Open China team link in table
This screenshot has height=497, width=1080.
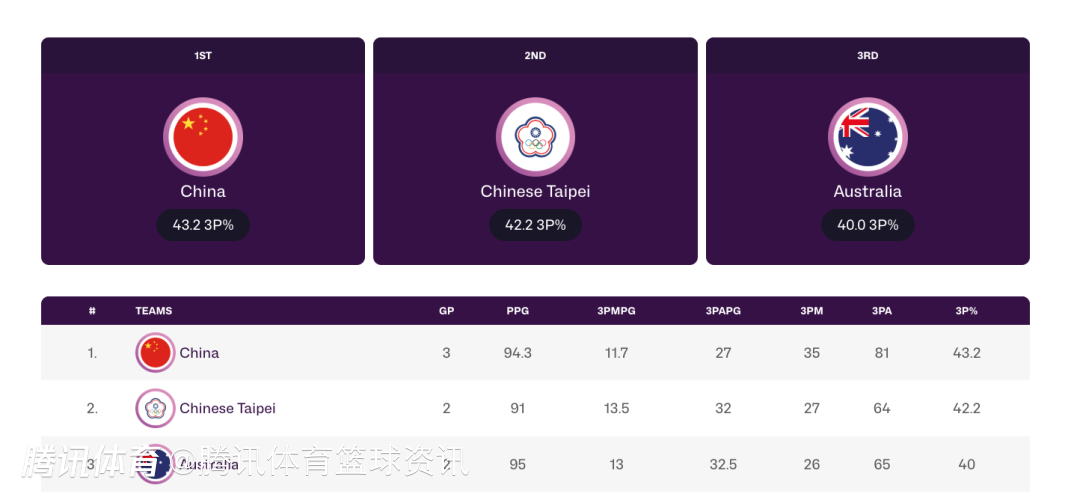click(199, 352)
